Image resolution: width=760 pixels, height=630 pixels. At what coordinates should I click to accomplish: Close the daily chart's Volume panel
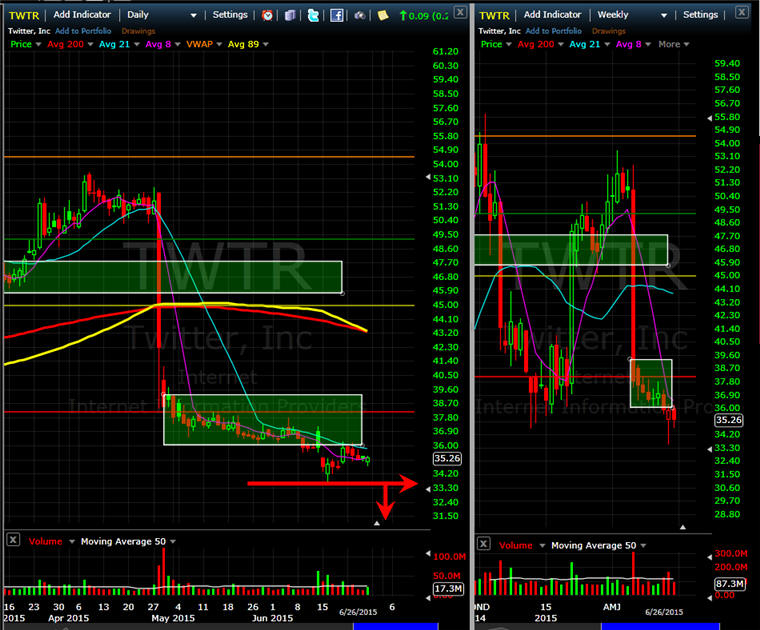pyautogui.click(x=13, y=540)
